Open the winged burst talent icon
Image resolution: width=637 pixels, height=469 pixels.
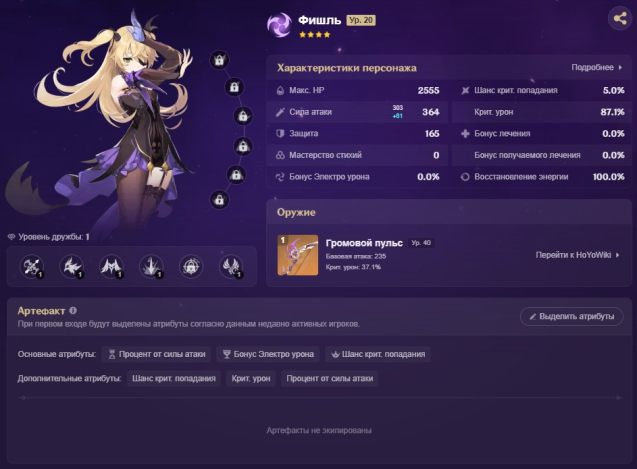click(x=111, y=267)
